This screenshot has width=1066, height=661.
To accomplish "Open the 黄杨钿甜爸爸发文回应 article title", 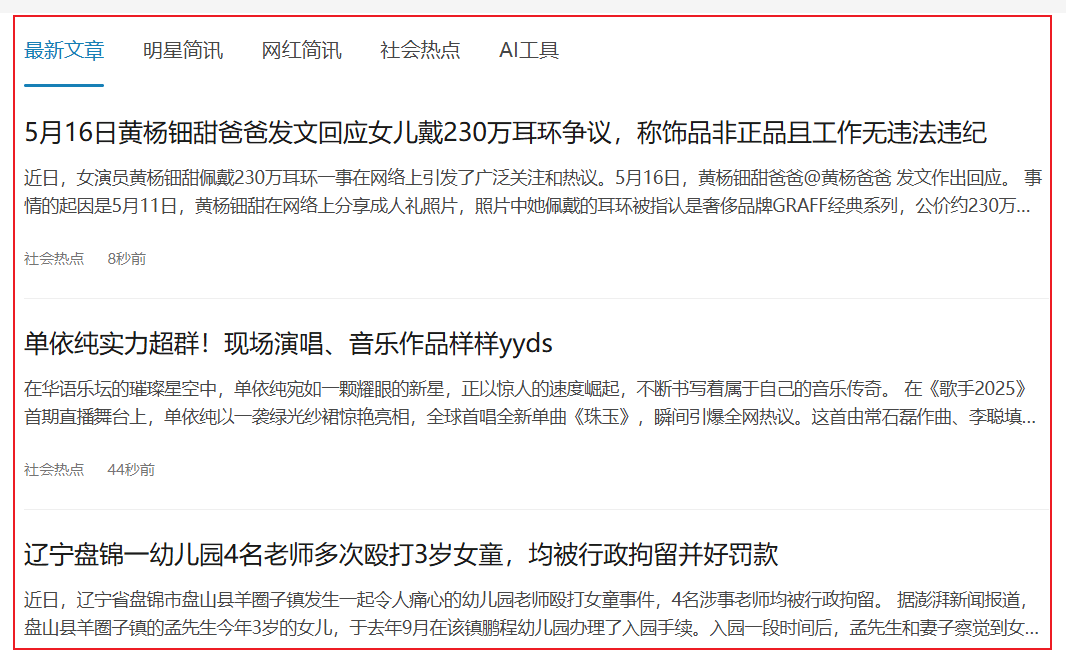I will (505, 132).
